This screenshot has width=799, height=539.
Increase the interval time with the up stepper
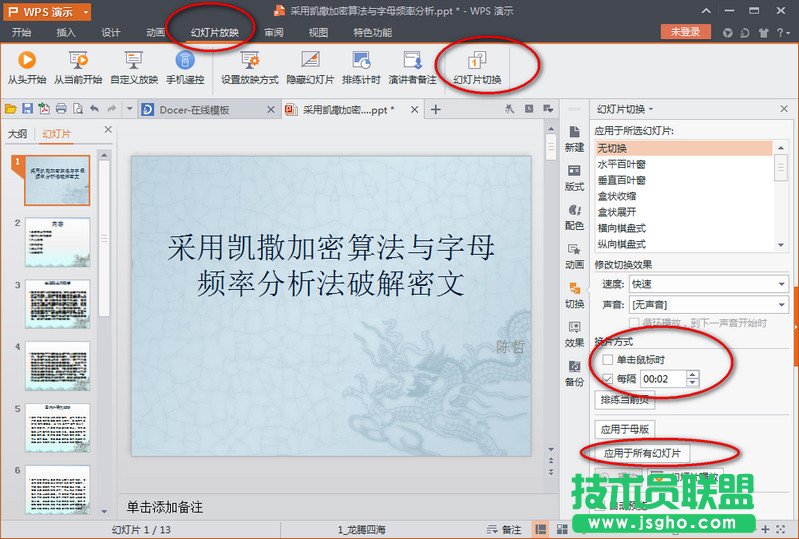coord(692,374)
